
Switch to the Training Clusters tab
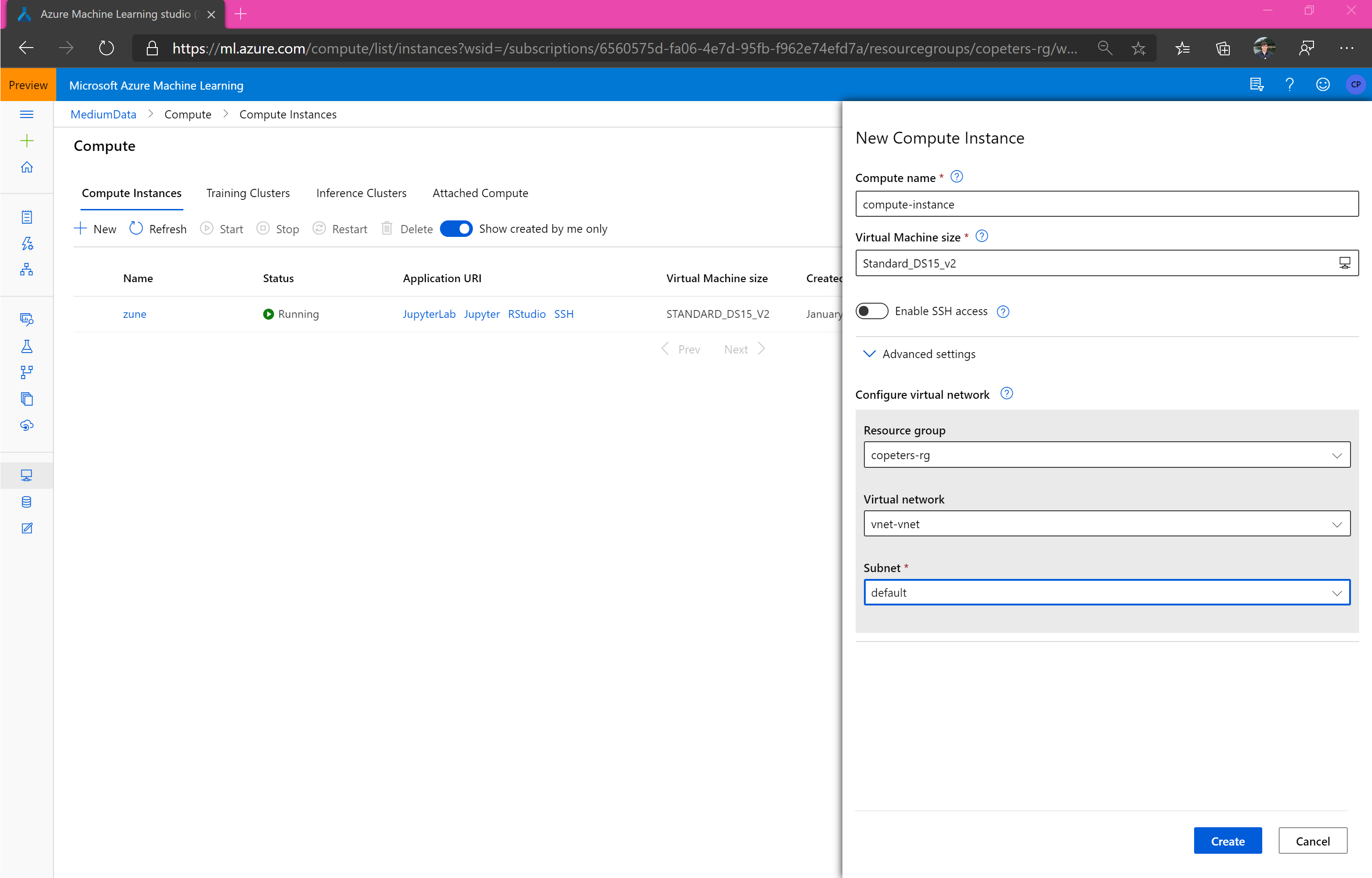pyautogui.click(x=248, y=193)
